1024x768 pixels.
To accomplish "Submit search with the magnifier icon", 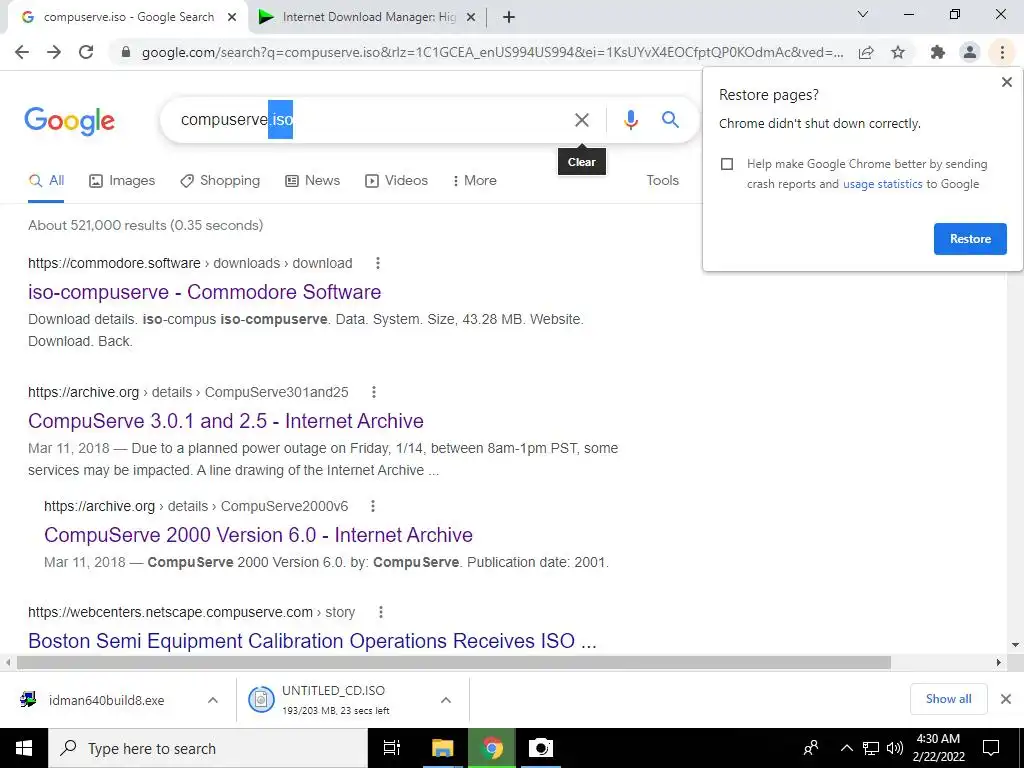I will click(x=670, y=120).
